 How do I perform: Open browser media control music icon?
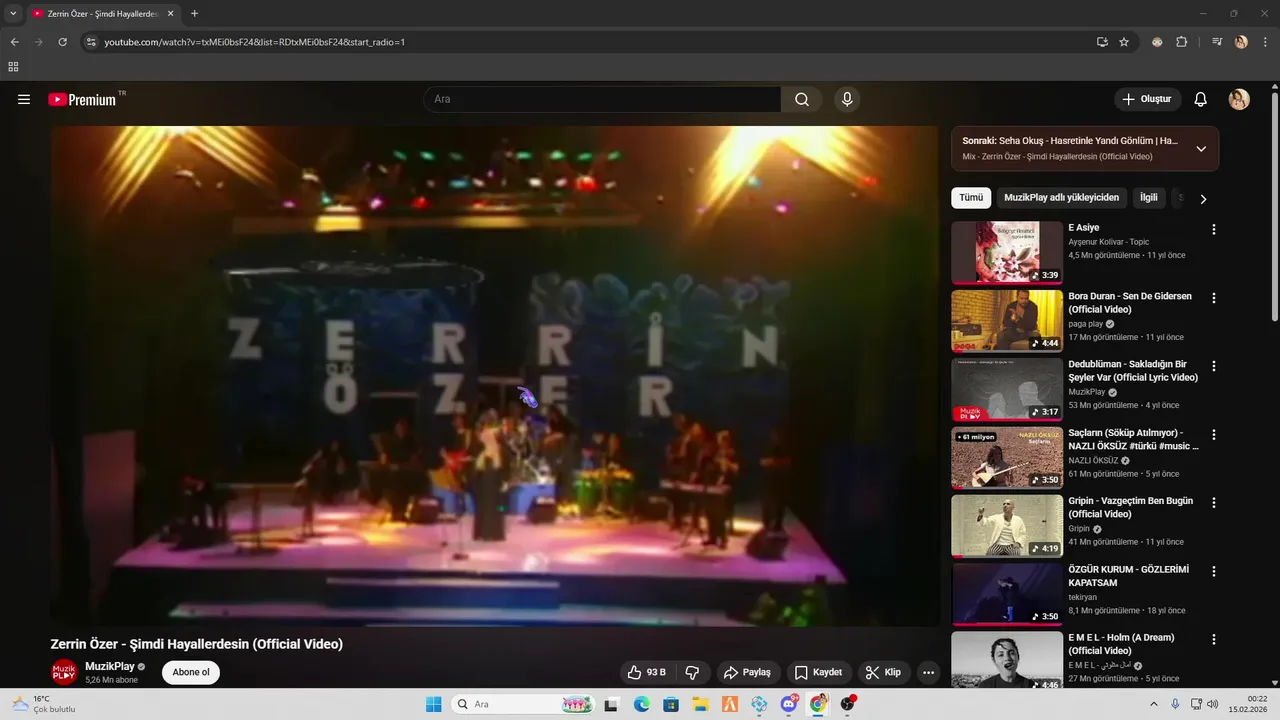1217,42
